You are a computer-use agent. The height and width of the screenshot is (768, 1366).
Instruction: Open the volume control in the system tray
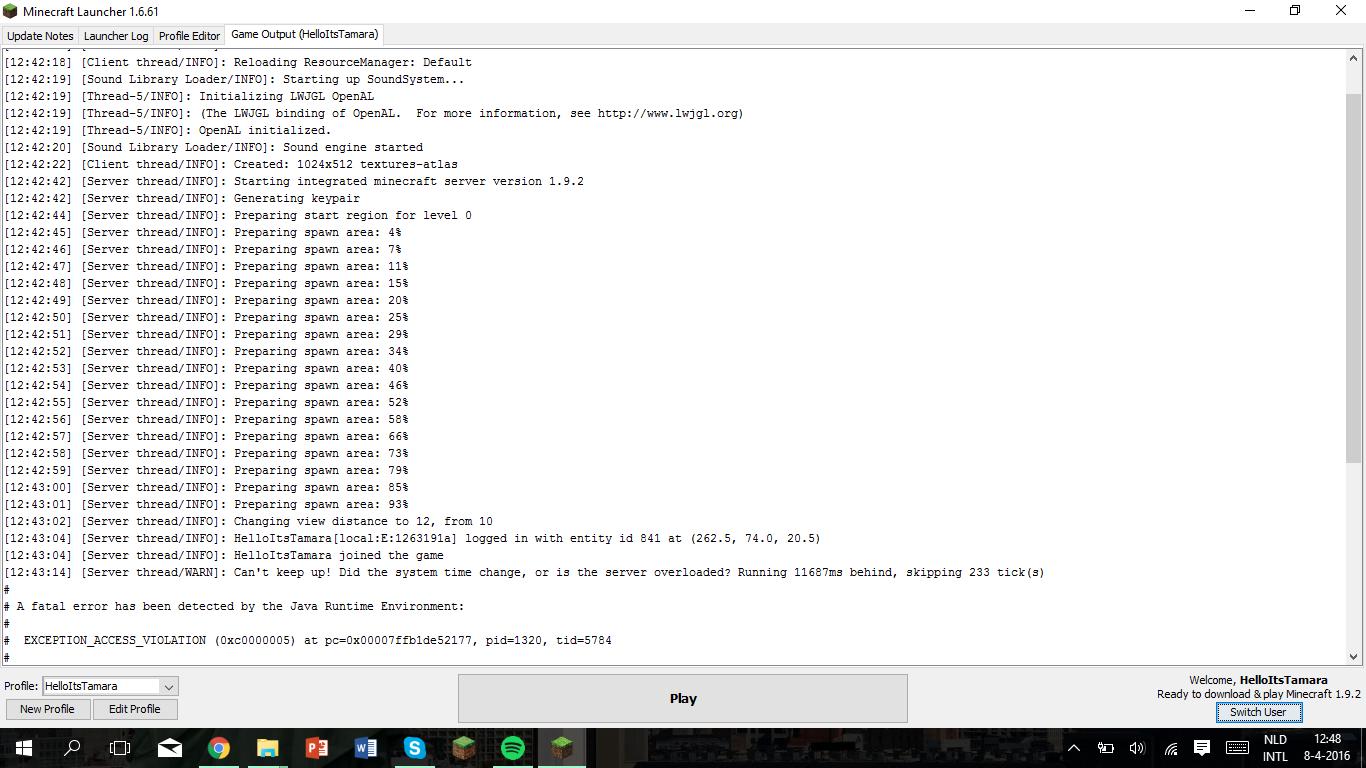(1137, 747)
